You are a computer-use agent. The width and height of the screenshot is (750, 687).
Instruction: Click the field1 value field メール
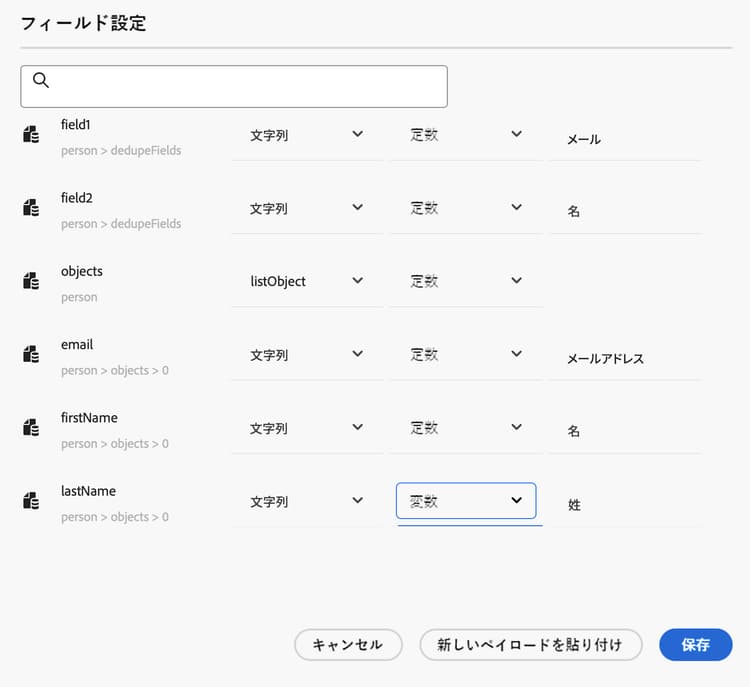click(625, 140)
